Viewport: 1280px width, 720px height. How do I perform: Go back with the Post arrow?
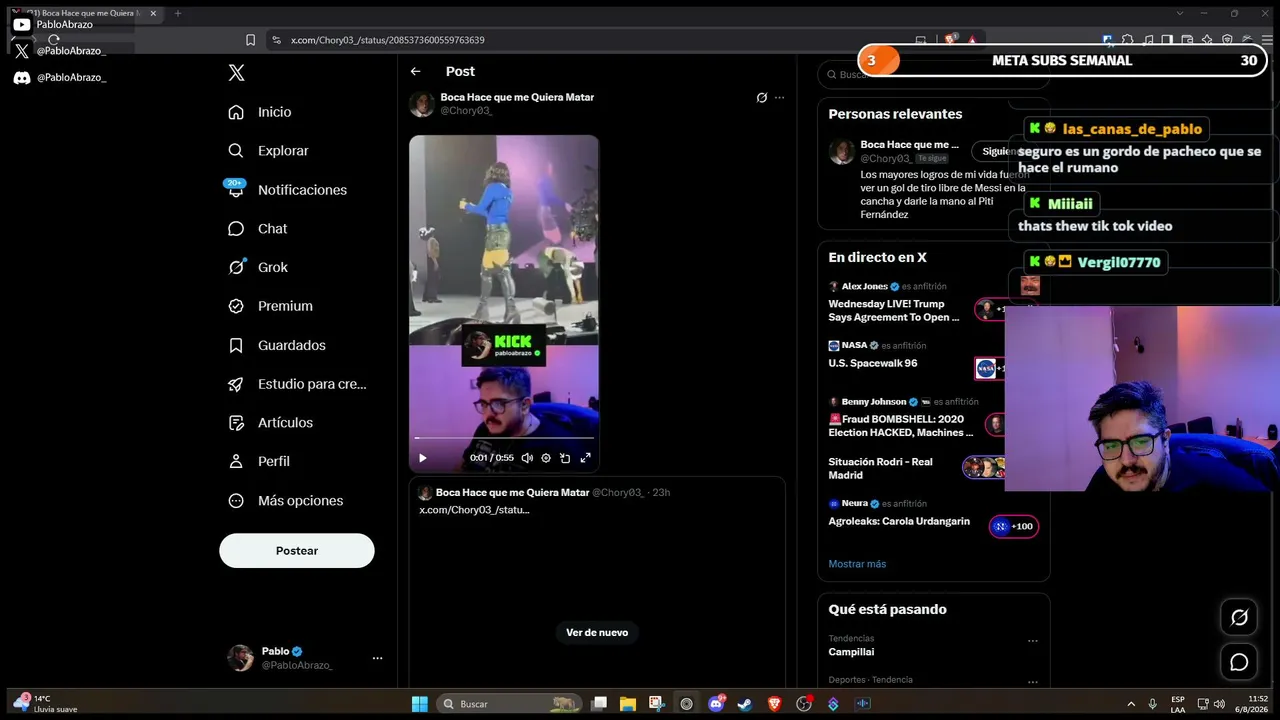(415, 71)
